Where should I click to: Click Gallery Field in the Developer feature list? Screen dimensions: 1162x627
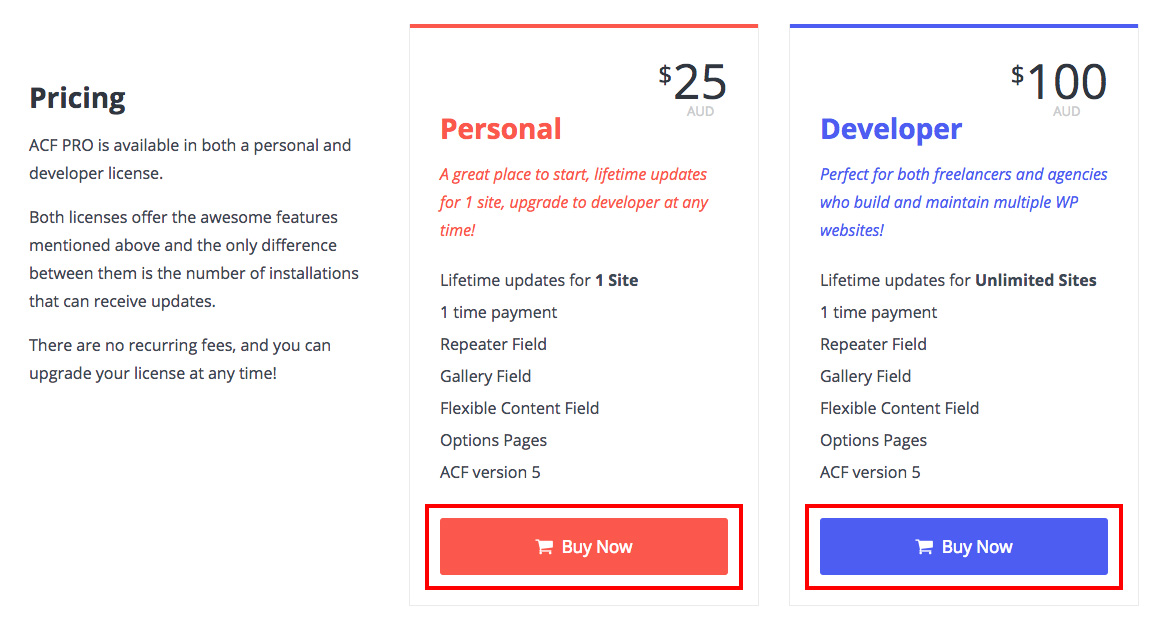[x=866, y=376]
